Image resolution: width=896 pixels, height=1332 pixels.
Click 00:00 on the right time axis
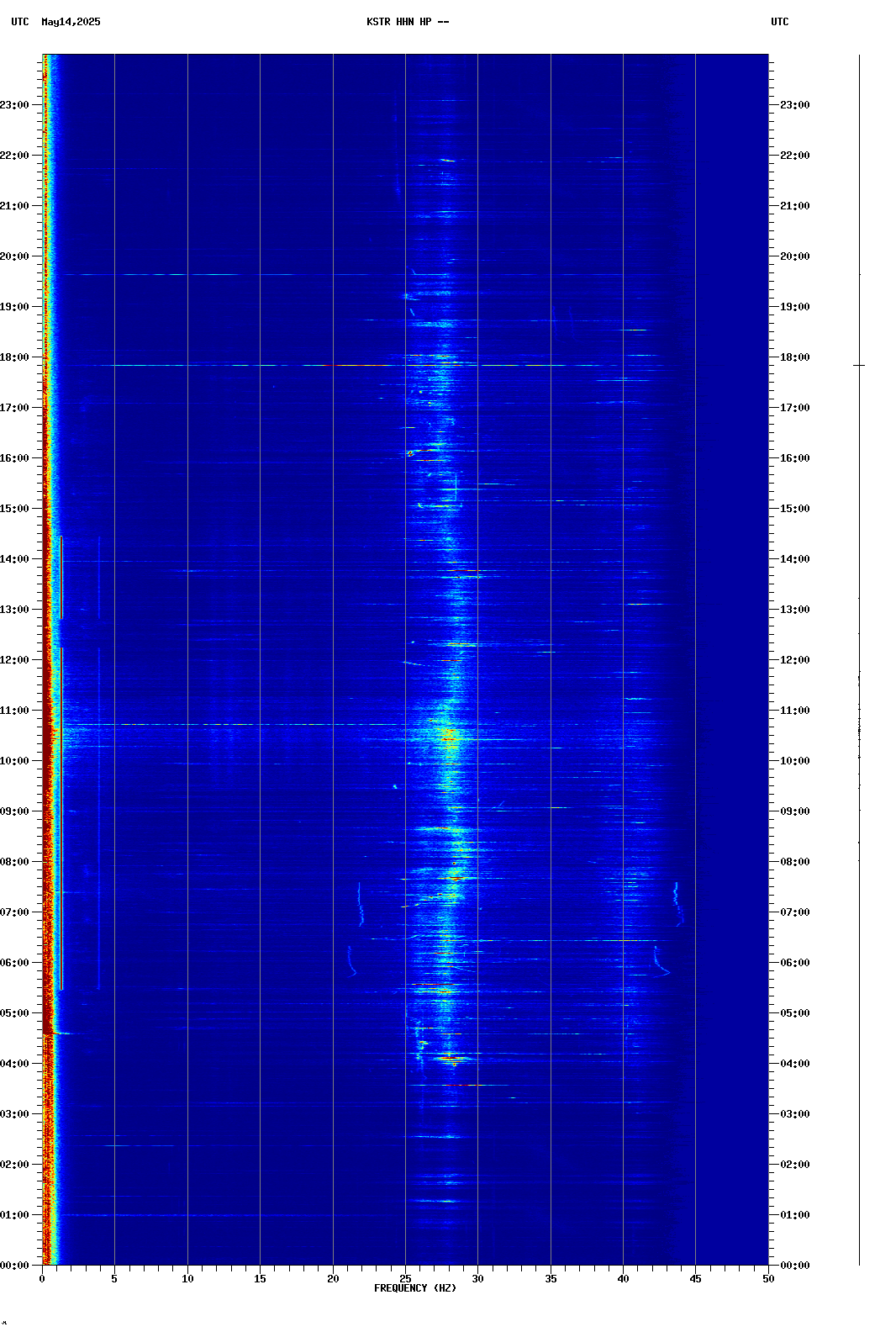pyautogui.click(x=795, y=1266)
